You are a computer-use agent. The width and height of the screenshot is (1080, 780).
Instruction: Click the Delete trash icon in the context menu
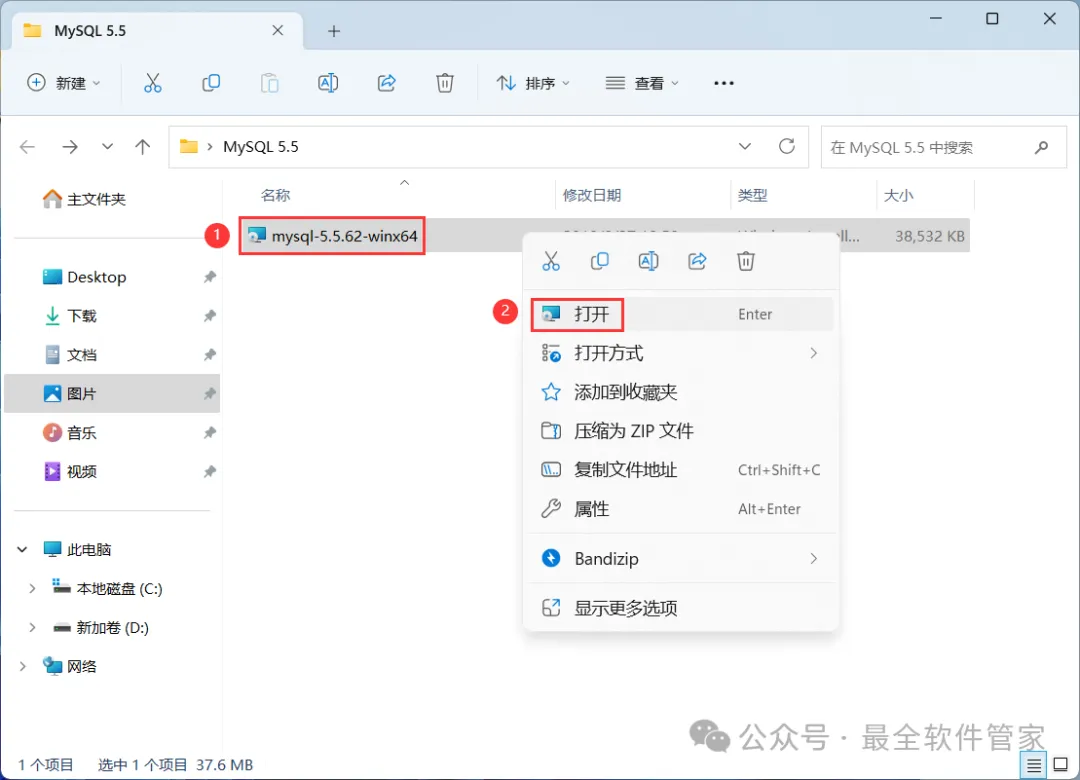(x=746, y=261)
